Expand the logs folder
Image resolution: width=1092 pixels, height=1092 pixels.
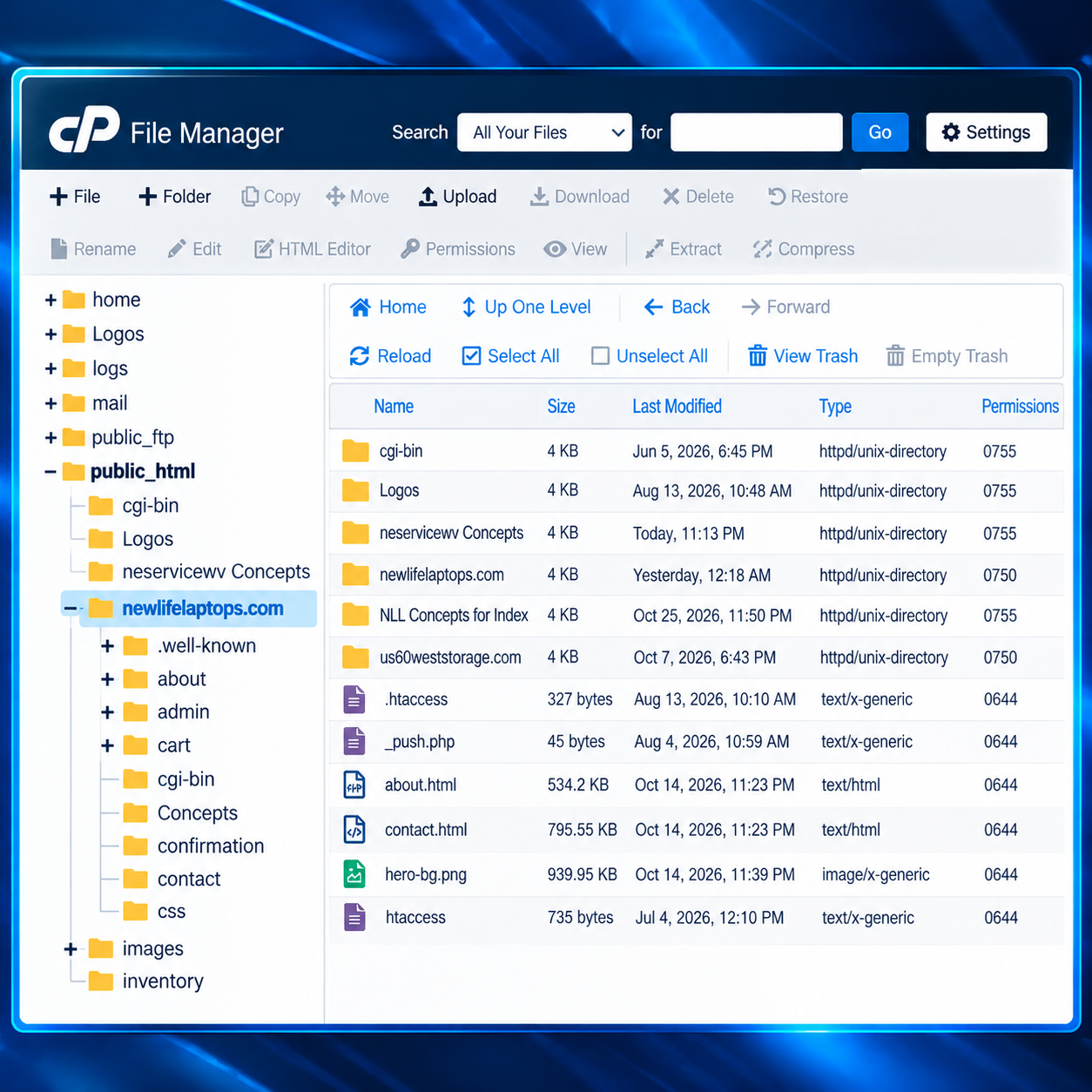pyautogui.click(x=51, y=369)
